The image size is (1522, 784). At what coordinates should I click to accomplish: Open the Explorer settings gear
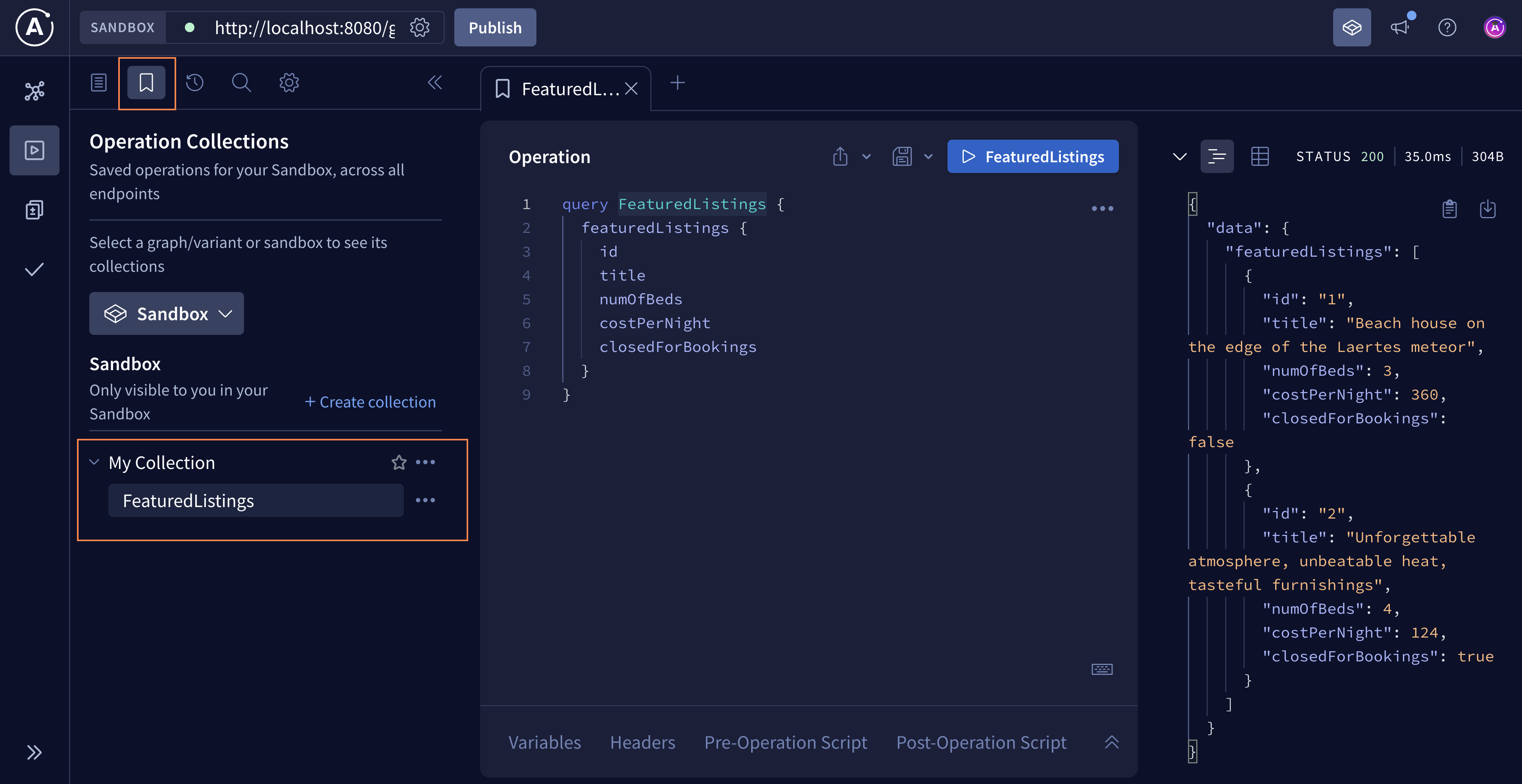point(288,83)
